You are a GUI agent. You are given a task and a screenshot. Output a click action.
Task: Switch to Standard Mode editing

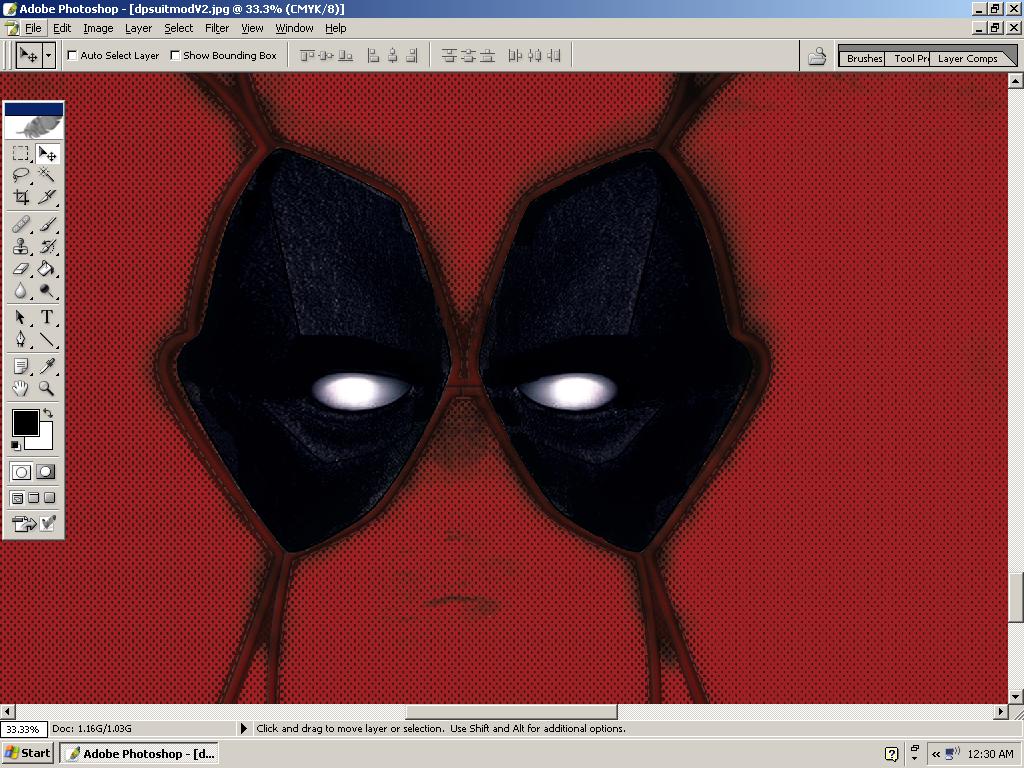(x=21, y=472)
